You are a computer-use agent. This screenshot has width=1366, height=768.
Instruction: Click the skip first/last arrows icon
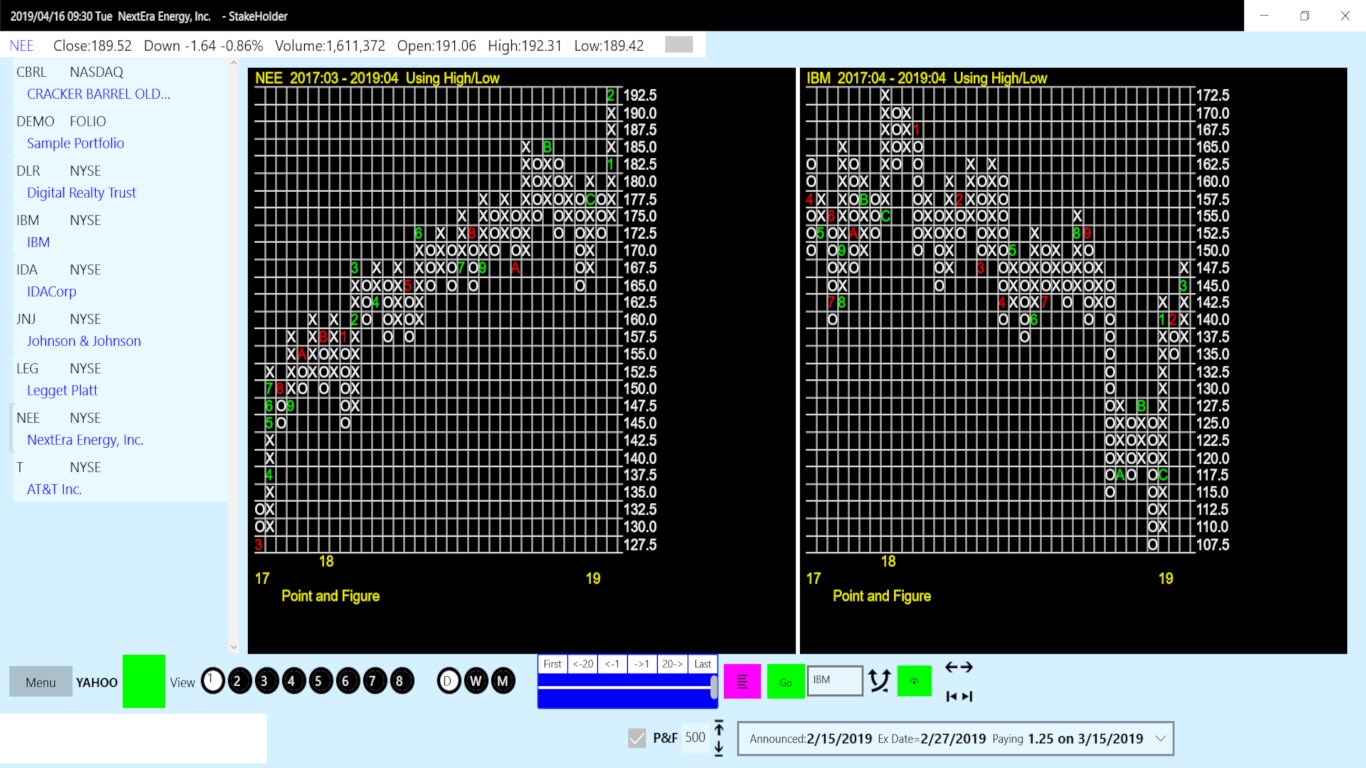point(959,696)
